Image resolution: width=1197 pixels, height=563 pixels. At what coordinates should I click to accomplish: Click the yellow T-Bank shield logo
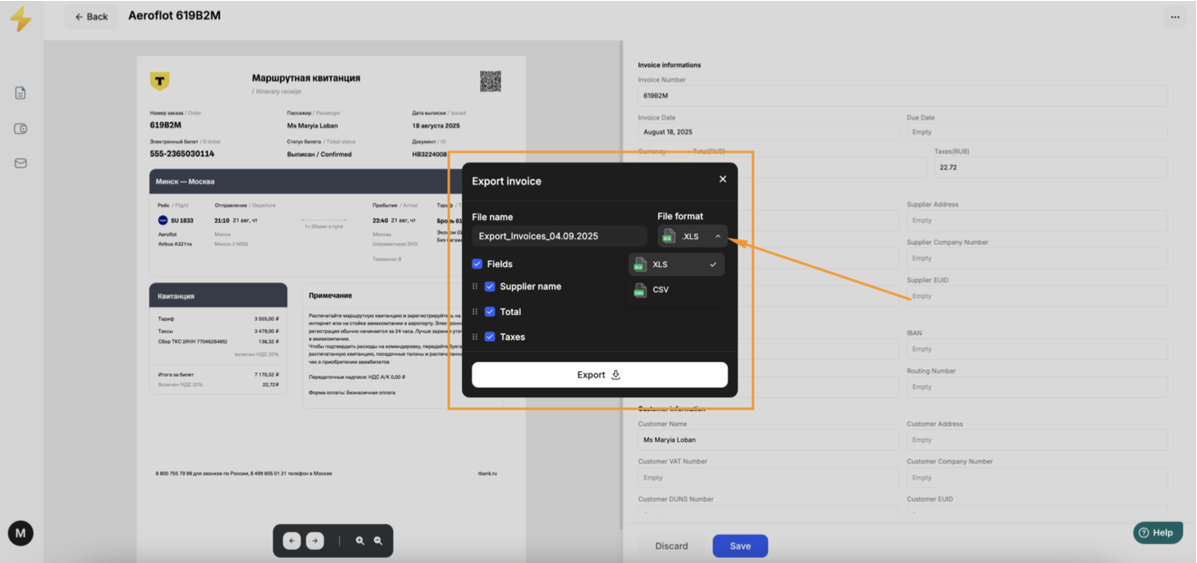(x=160, y=81)
